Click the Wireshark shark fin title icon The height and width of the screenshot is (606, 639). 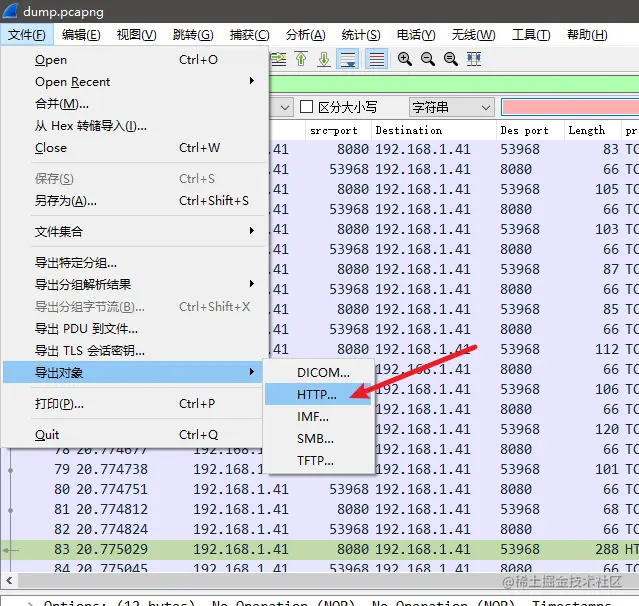(x=10, y=11)
